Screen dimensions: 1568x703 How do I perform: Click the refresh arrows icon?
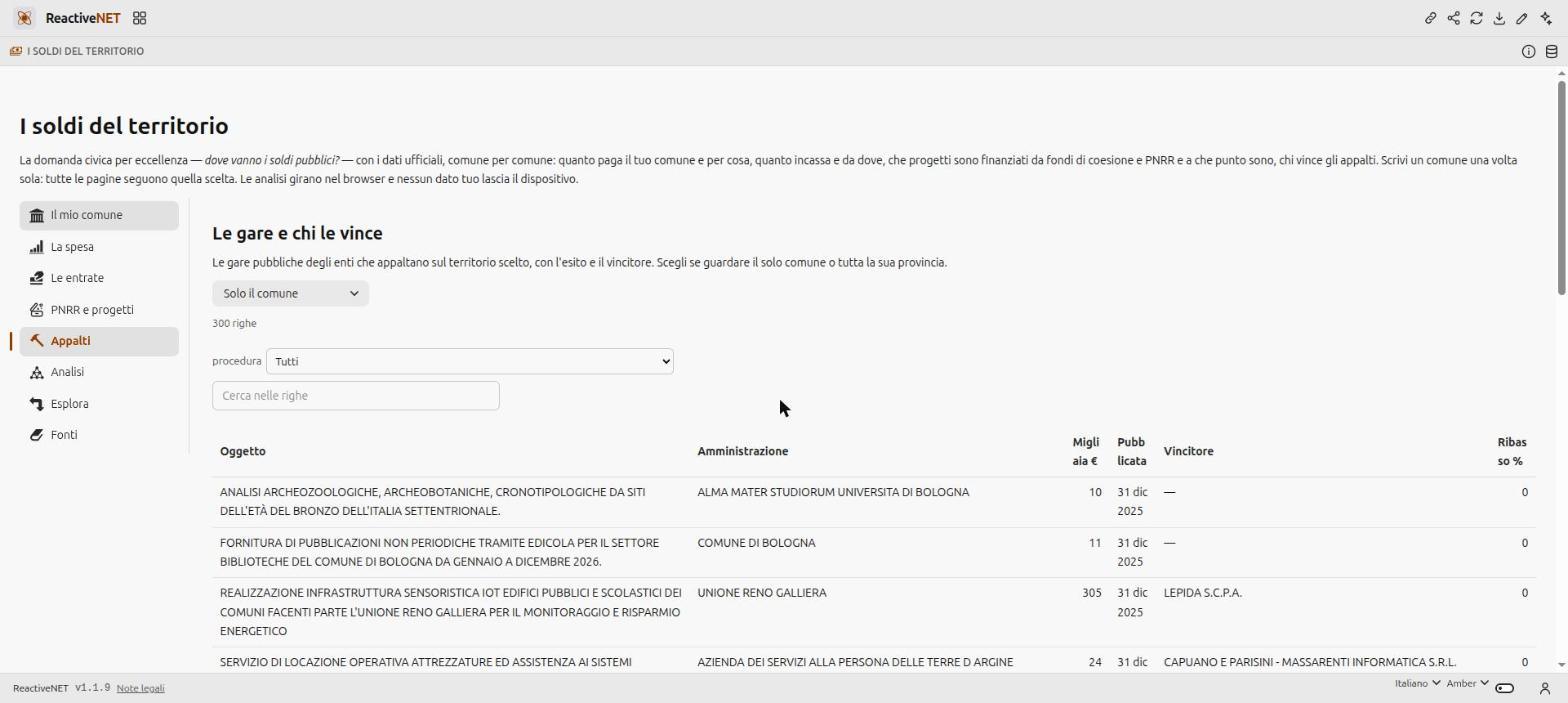click(x=1476, y=18)
